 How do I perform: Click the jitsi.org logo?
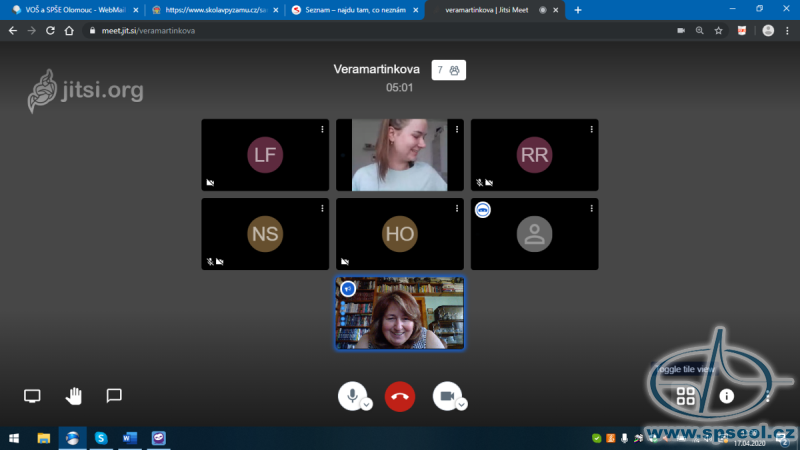tap(85, 91)
